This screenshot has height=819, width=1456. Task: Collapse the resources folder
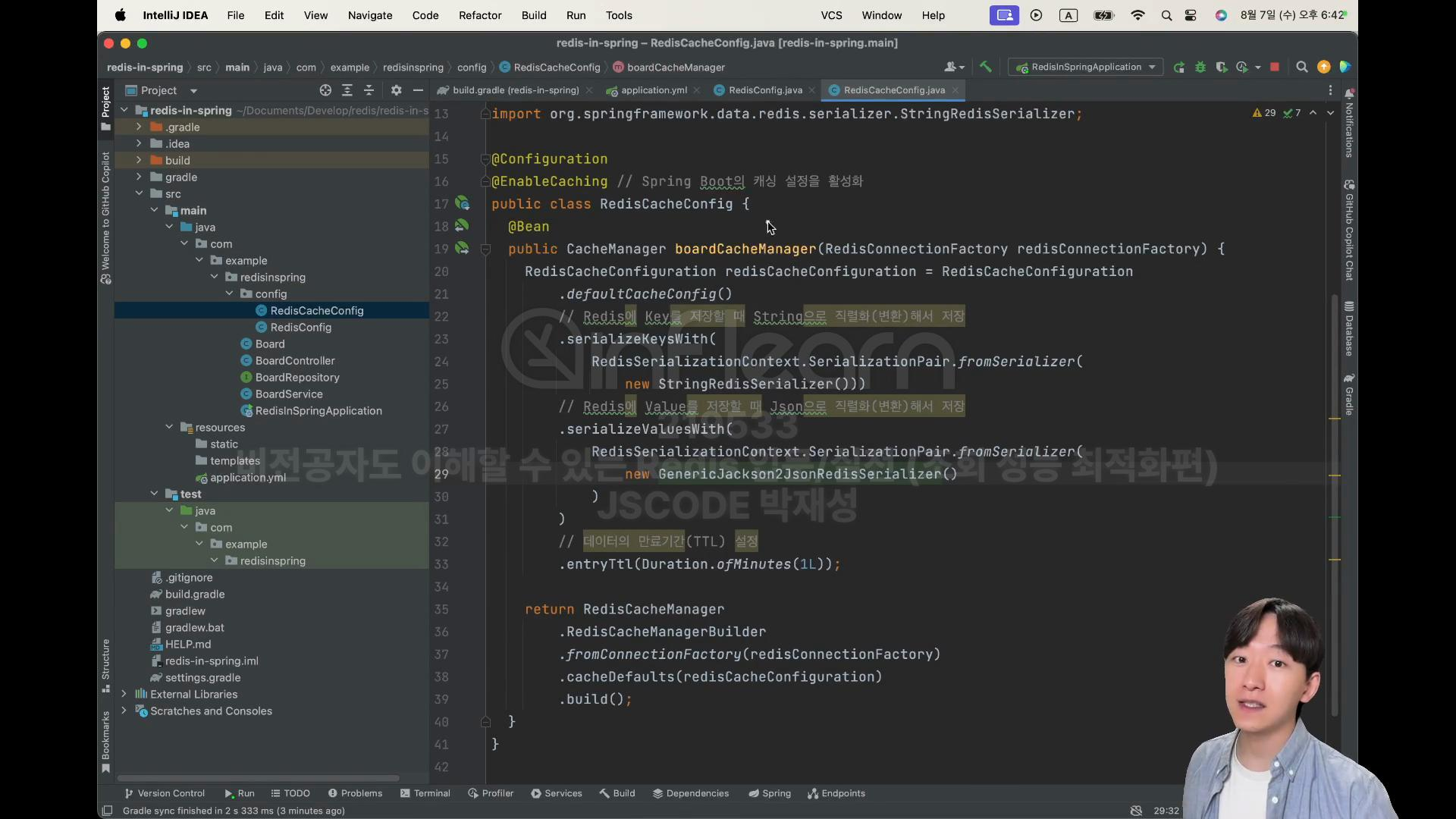click(169, 427)
